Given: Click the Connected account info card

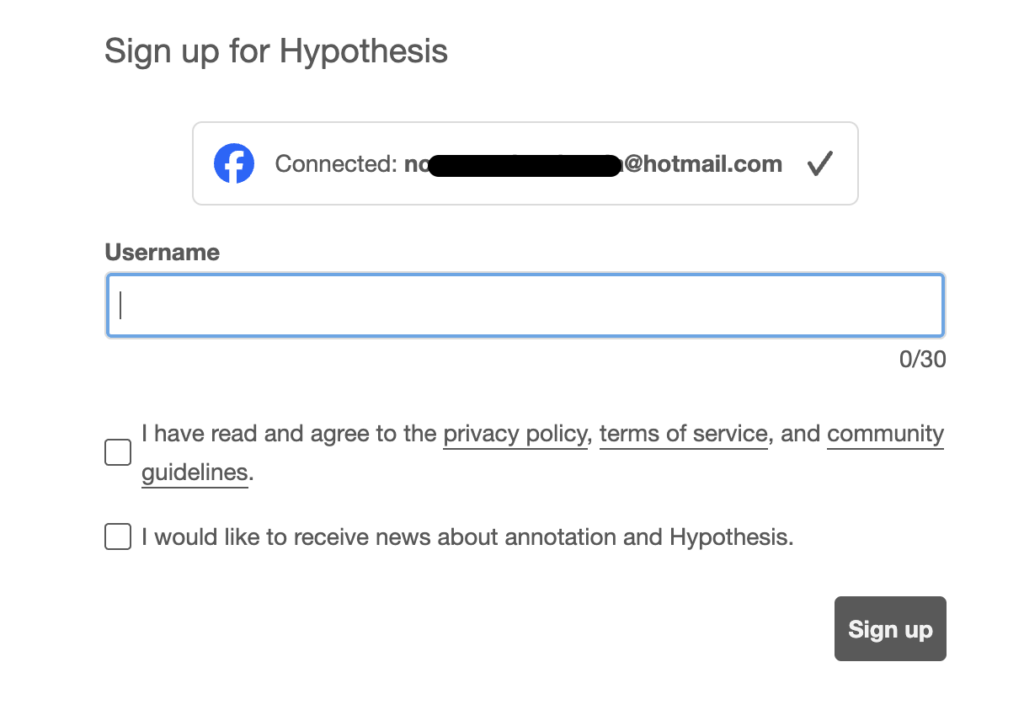Looking at the screenshot, I should tap(525, 163).
